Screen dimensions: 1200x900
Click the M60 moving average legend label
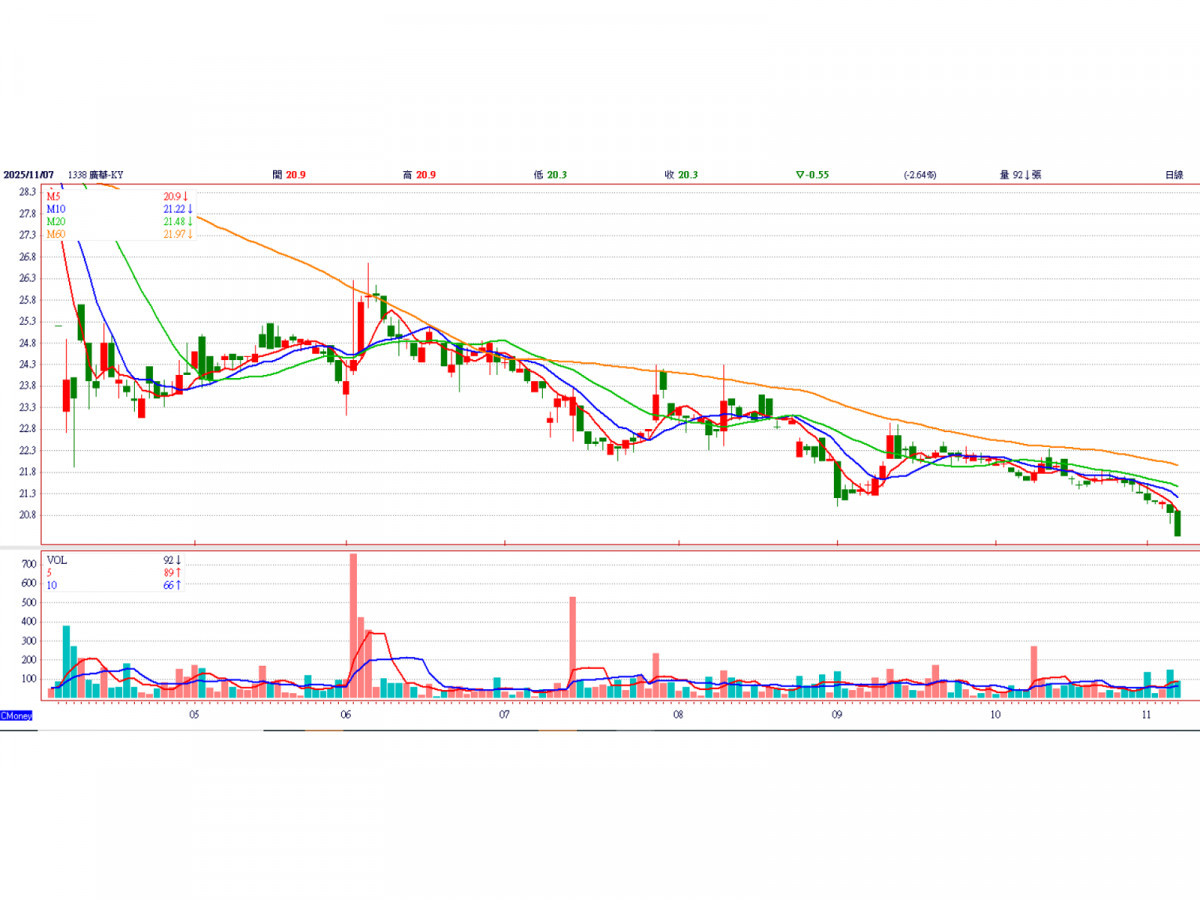(55, 234)
